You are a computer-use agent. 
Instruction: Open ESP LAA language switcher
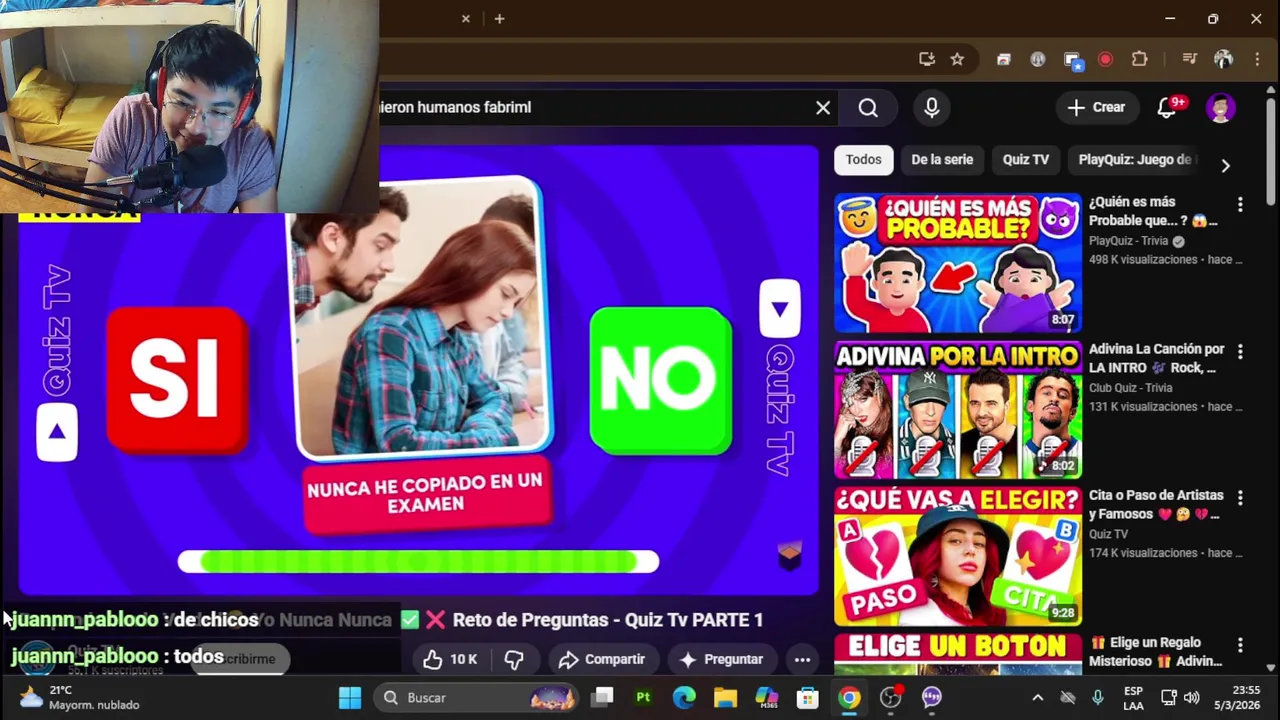1133,697
